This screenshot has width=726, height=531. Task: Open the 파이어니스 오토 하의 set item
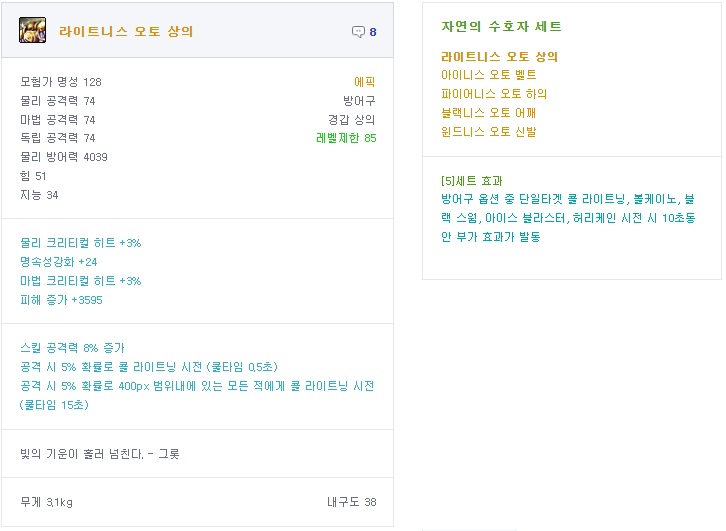(x=494, y=94)
